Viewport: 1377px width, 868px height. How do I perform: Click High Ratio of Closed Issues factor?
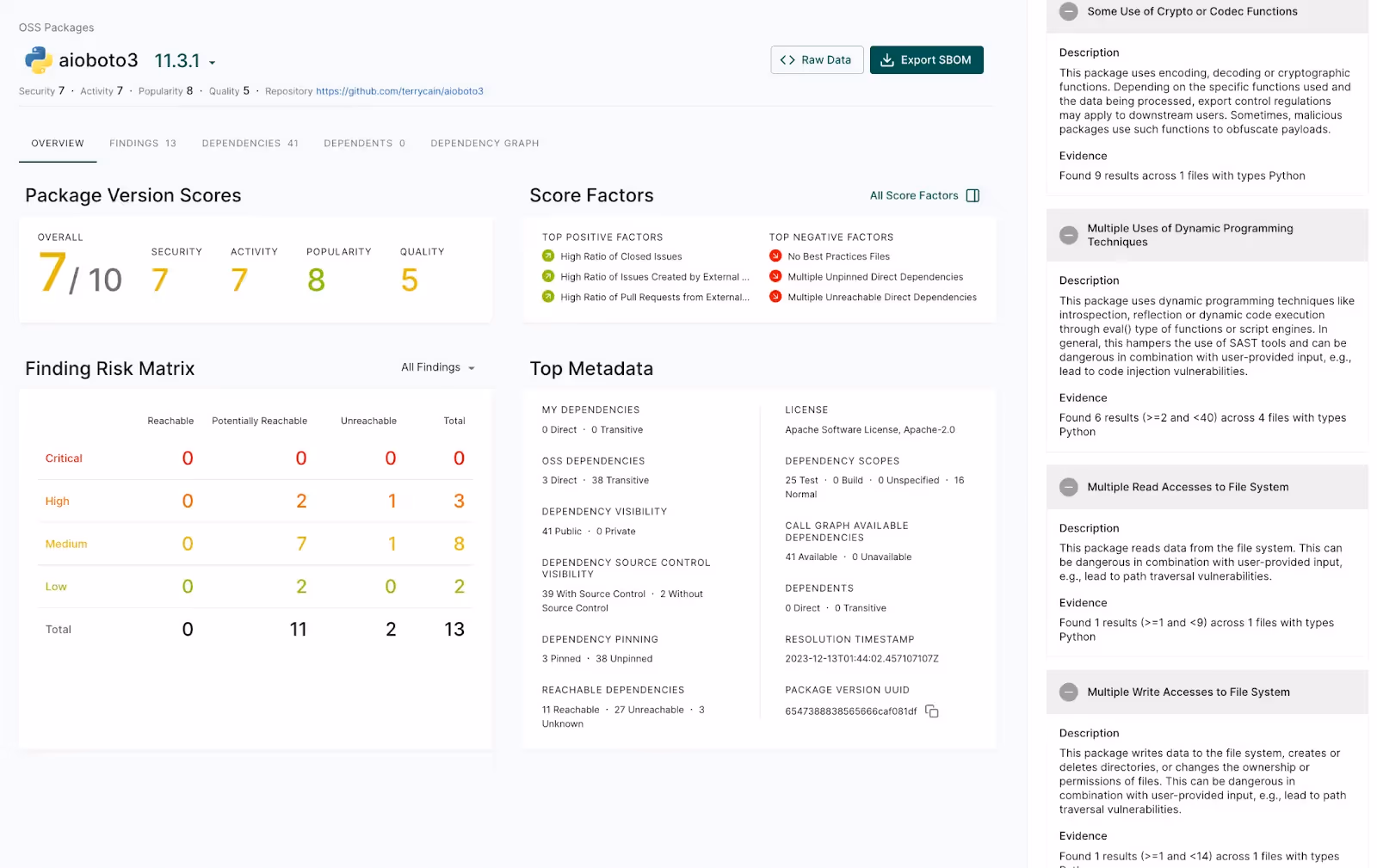(x=621, y=256)
